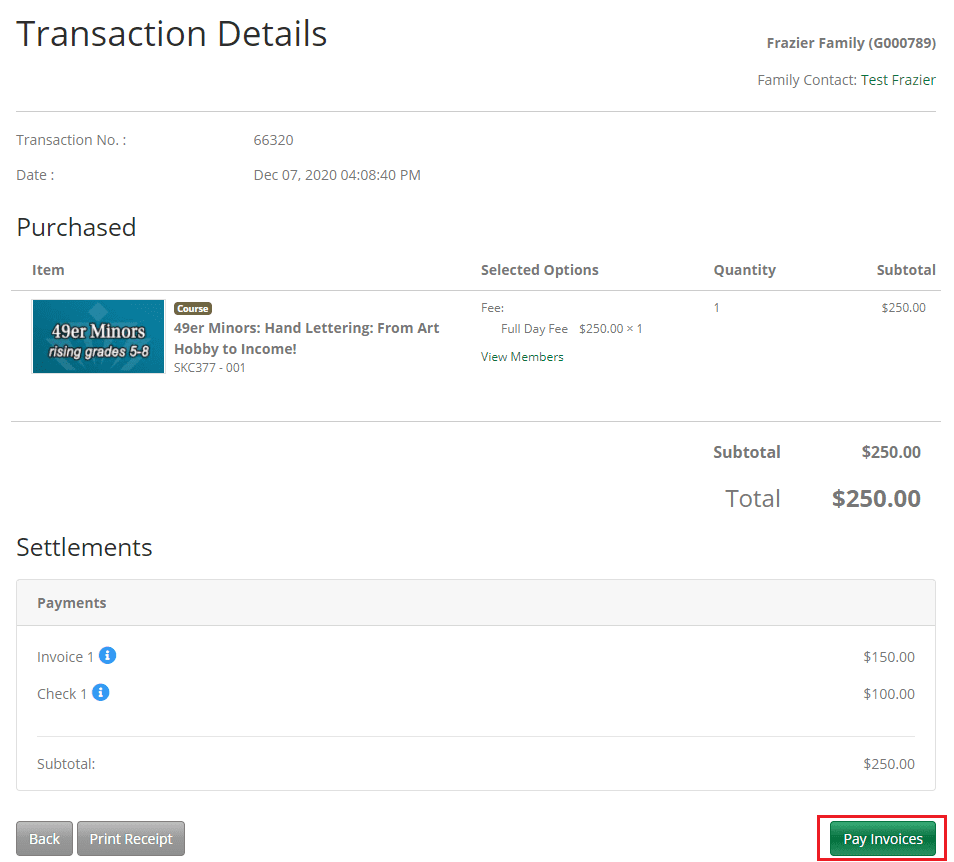954x862 pixels.
Task: Click the Payments panel header
Action: click(x=72, y=603)
